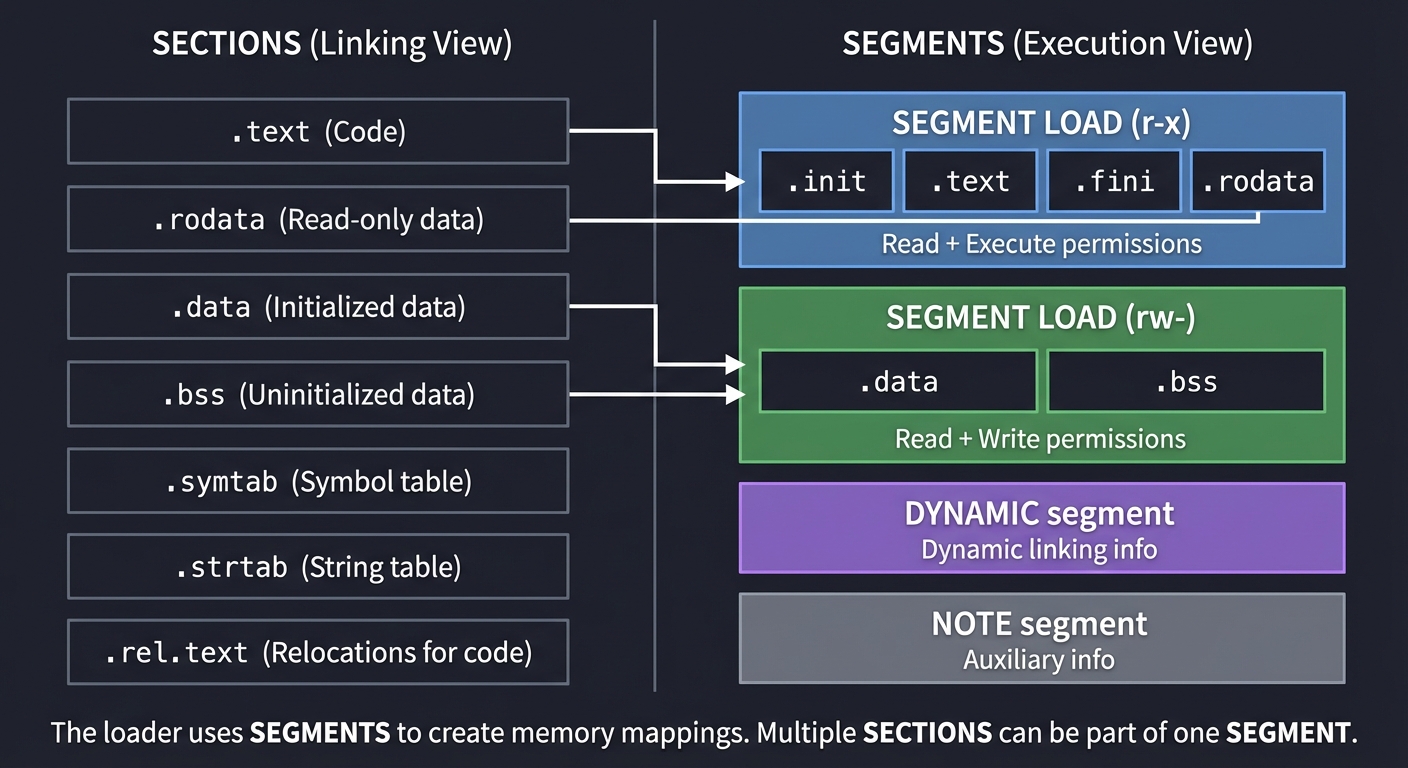This screenshot has width=1408, height=768.
Task: Click the .bss block in the green segment
Action: pos(1185,381)
